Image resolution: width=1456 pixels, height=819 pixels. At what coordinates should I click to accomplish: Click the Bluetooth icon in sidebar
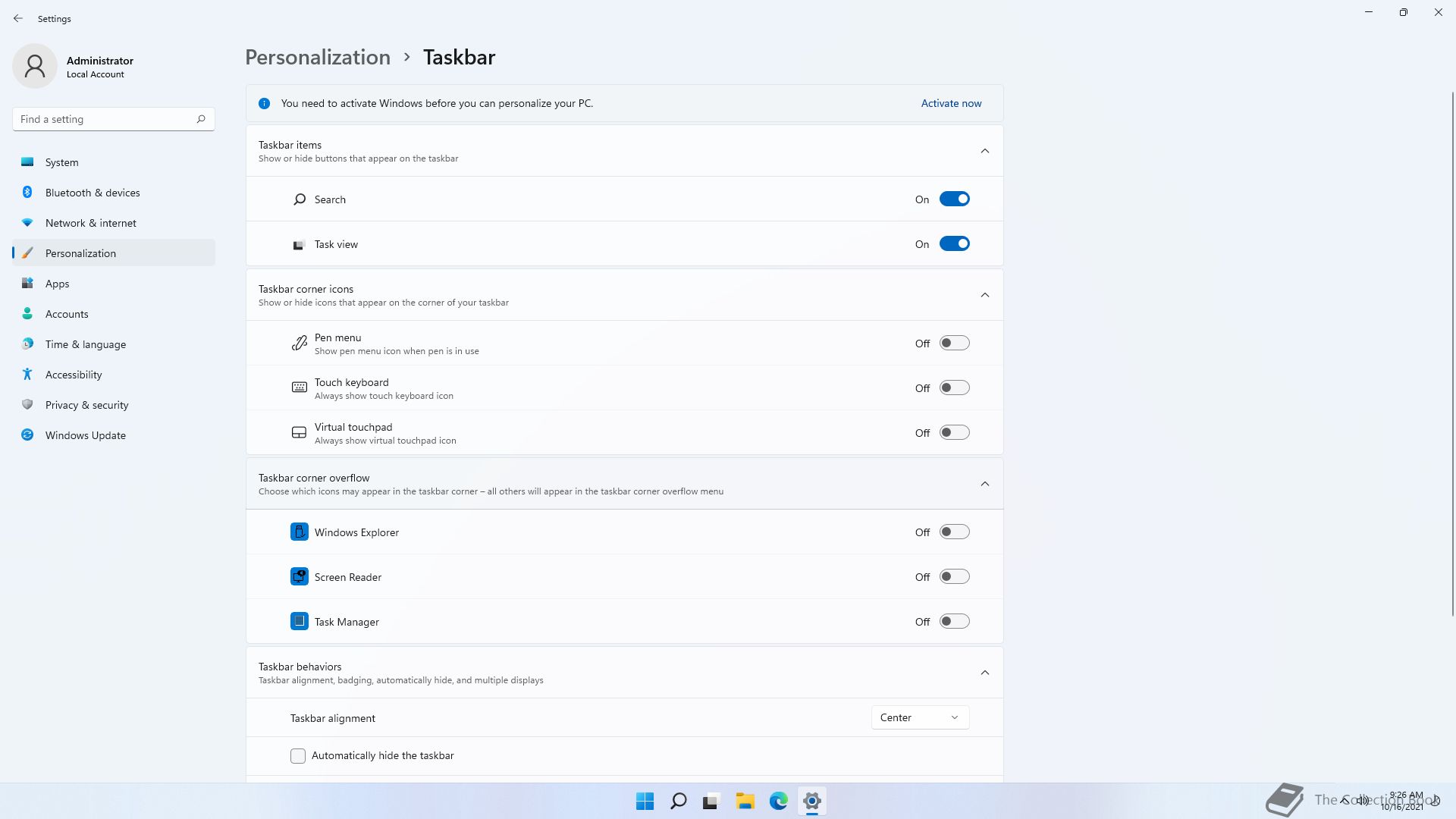click(x=27, y=193)
